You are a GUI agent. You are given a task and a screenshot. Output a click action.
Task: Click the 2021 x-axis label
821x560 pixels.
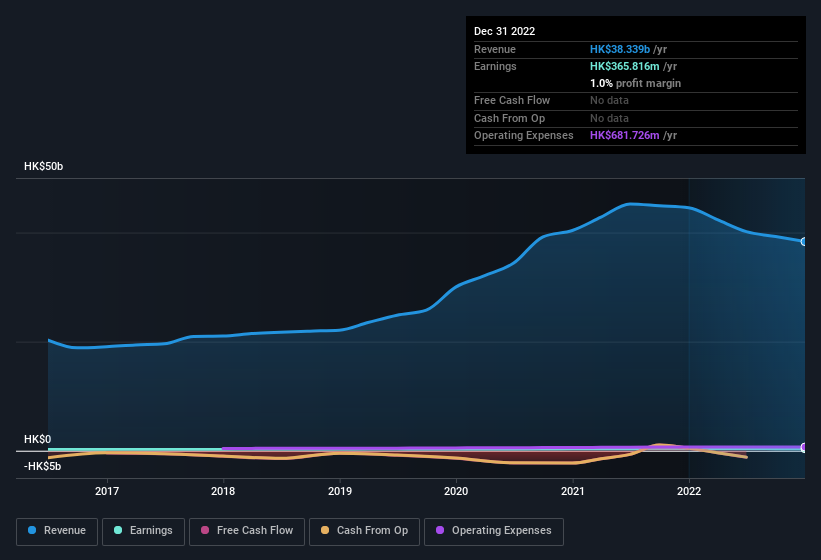(x=573, y=491)
